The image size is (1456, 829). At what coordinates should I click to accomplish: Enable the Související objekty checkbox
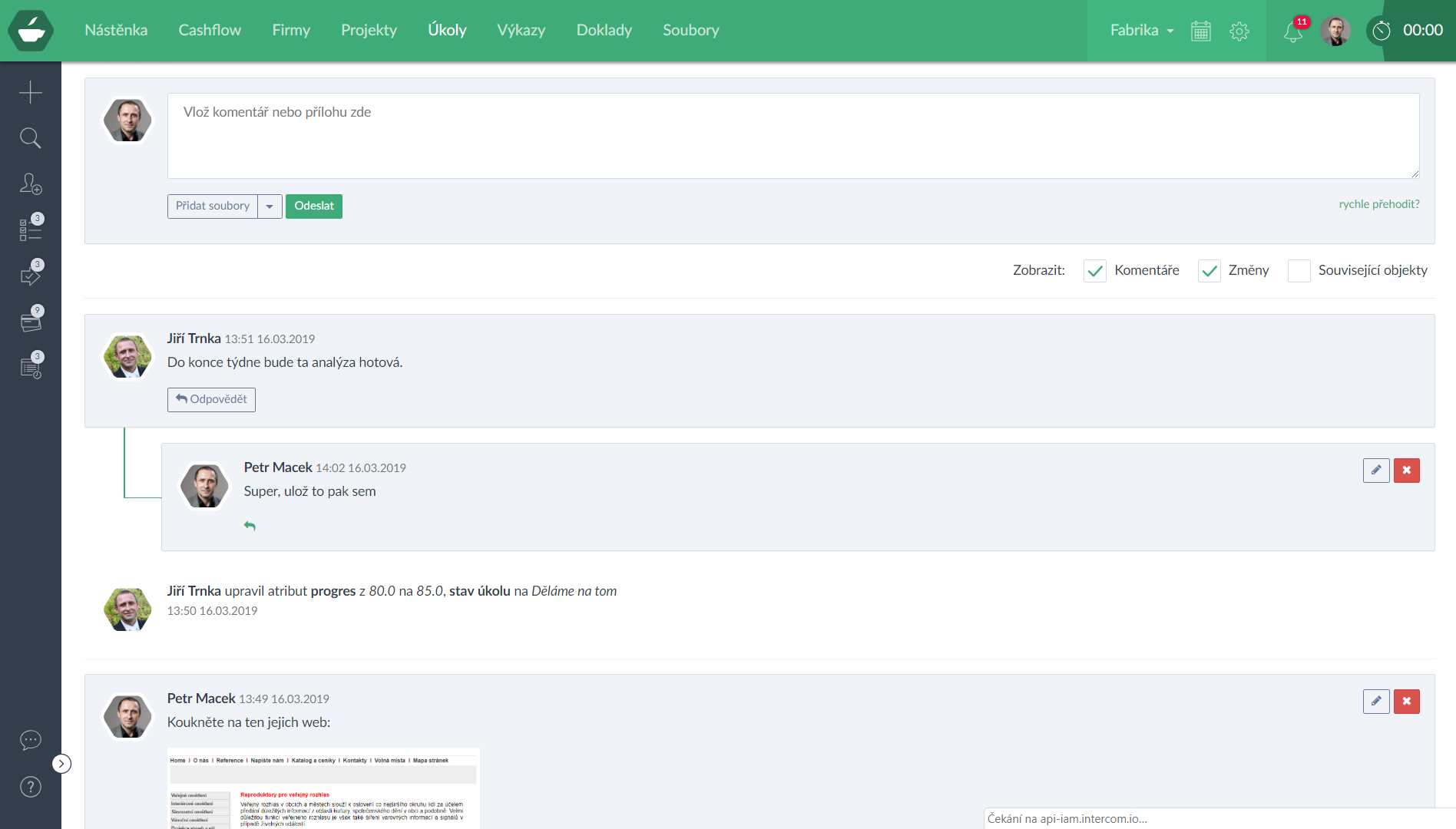(x=1299, y=271)
